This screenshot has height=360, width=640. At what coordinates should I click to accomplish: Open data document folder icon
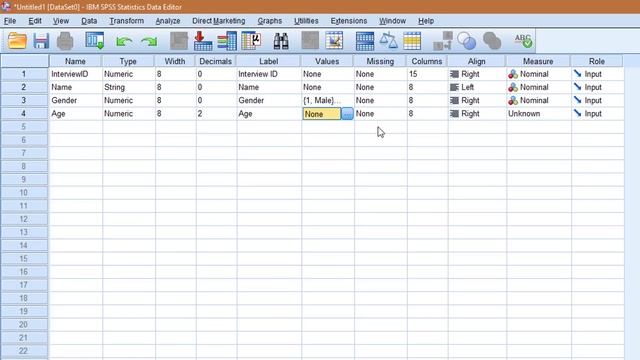pos(17,41)
